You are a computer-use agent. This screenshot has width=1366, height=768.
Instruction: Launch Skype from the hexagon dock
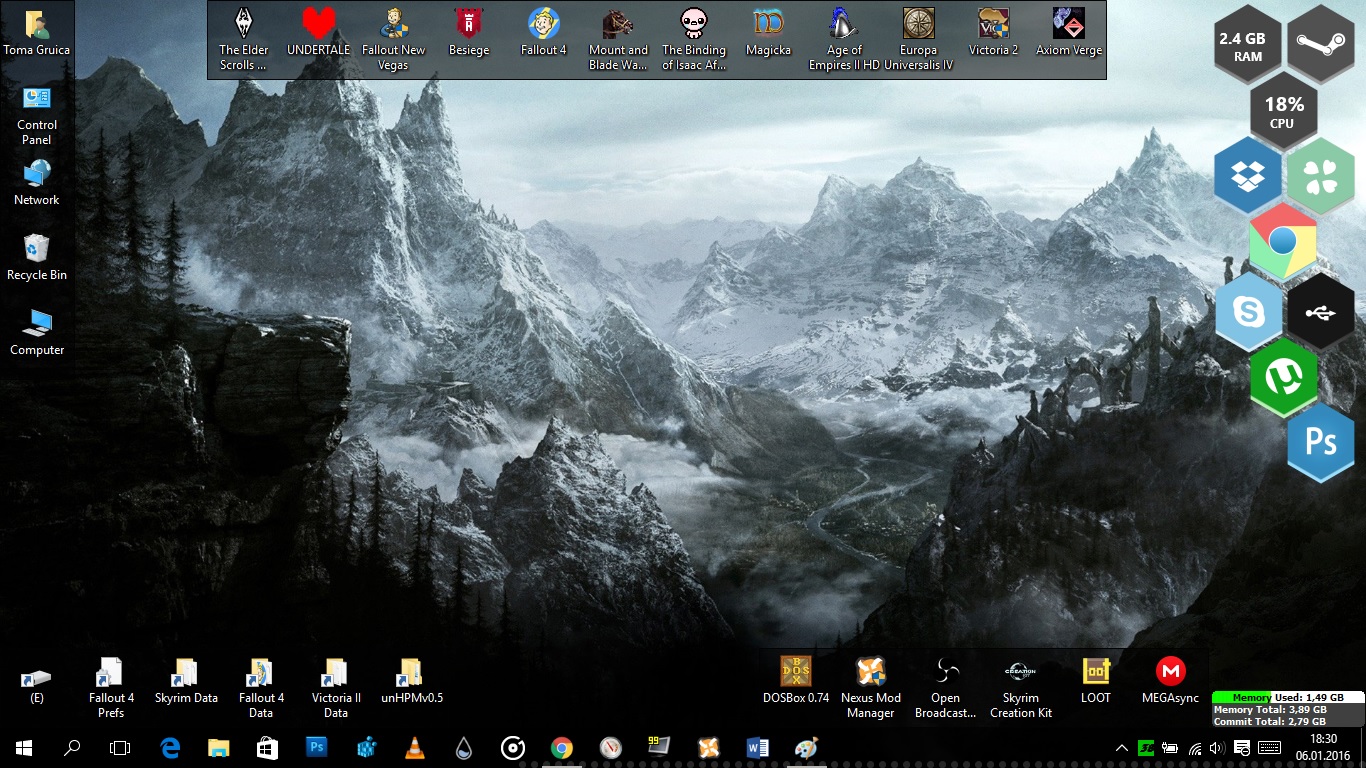click(1248, 312)
